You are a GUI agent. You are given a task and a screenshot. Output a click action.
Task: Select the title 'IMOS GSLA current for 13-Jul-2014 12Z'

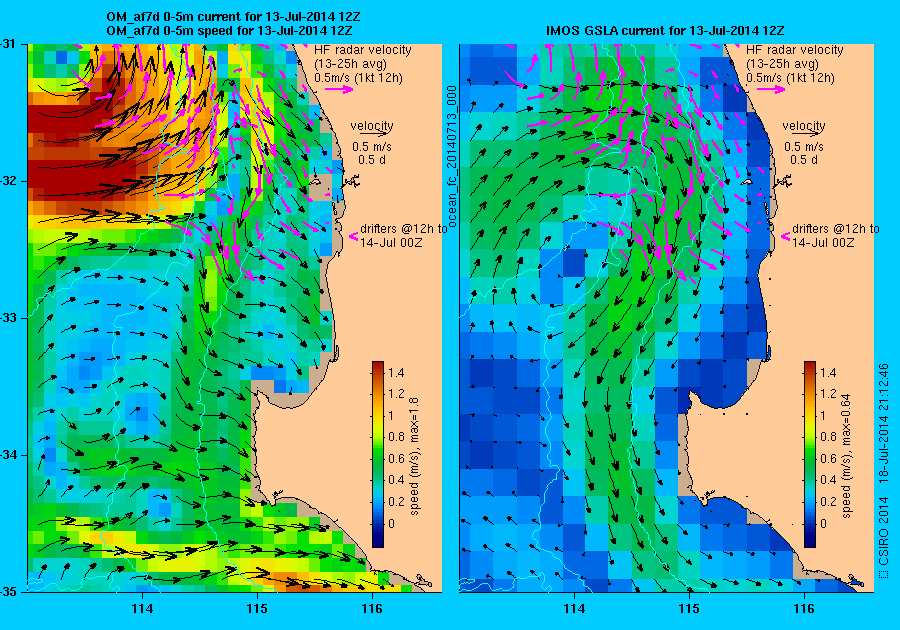coord(665,30)
